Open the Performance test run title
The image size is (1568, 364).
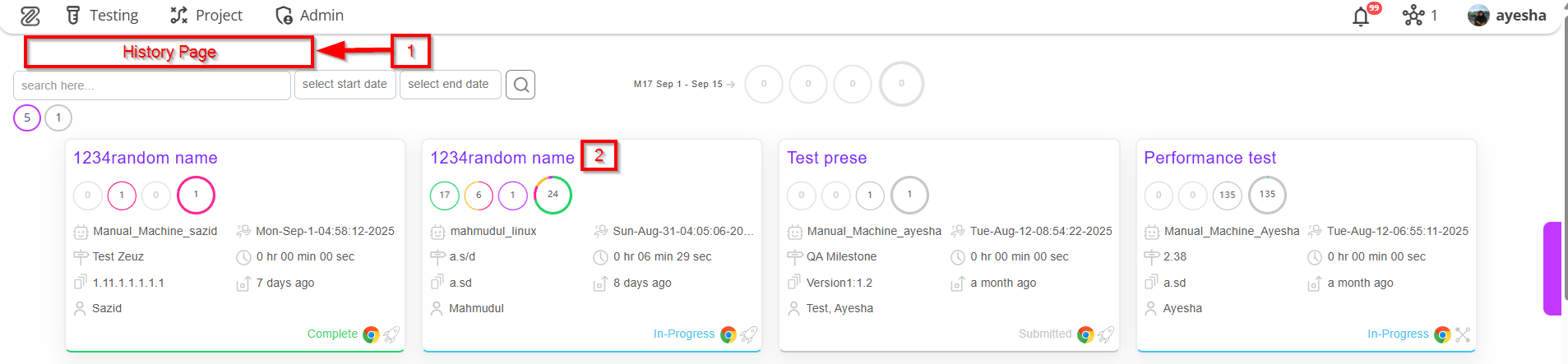click(x=1210, y=158)
